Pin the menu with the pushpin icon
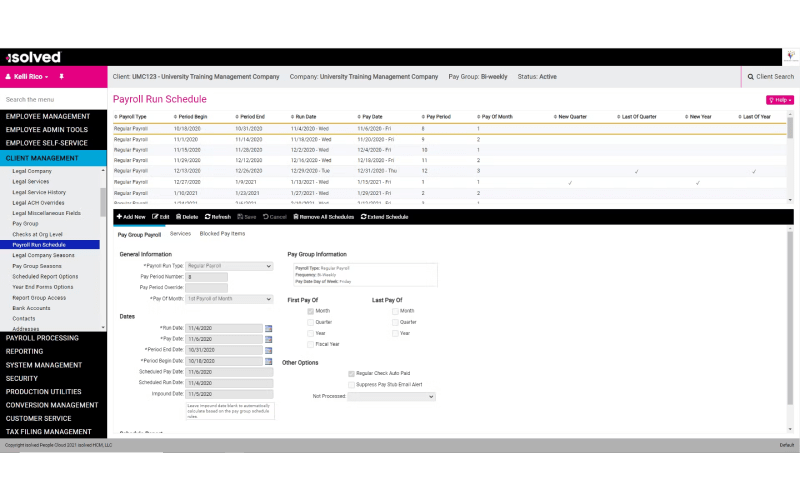Image resolution: width=800 pixels, height=500 pixels. coord(61,76)
